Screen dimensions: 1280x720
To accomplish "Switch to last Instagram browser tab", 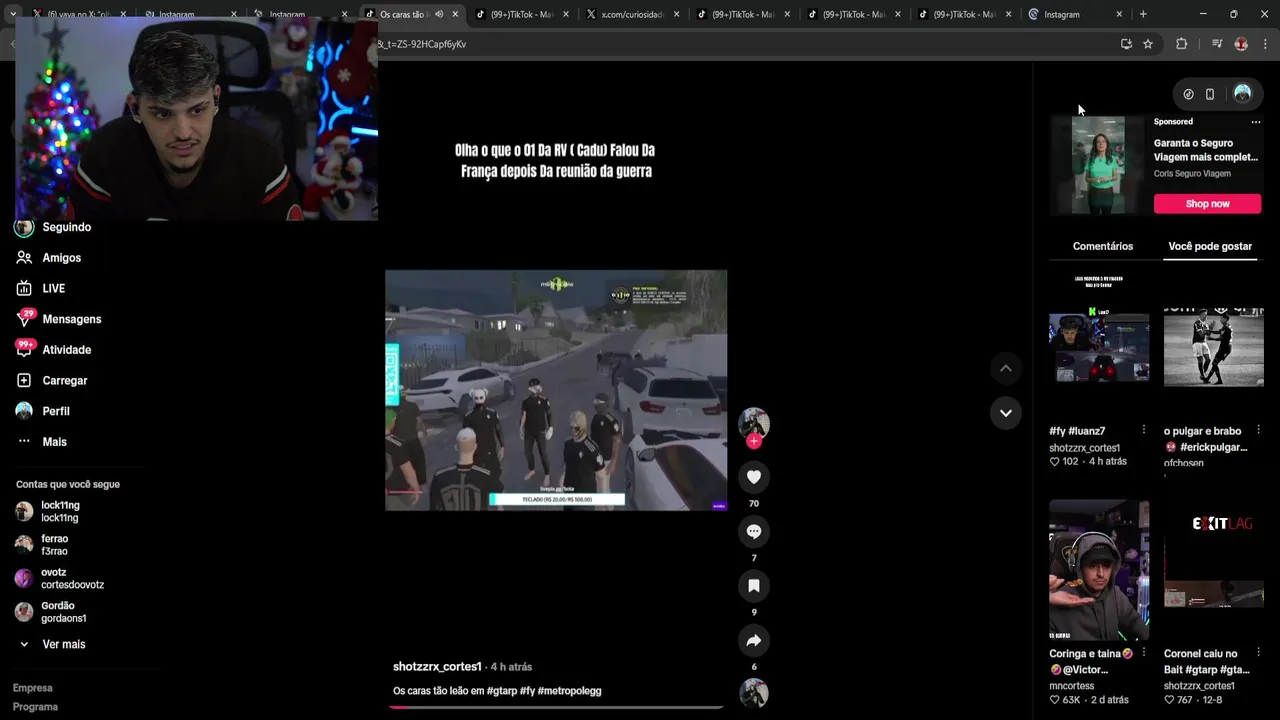I will point(1076,14).
